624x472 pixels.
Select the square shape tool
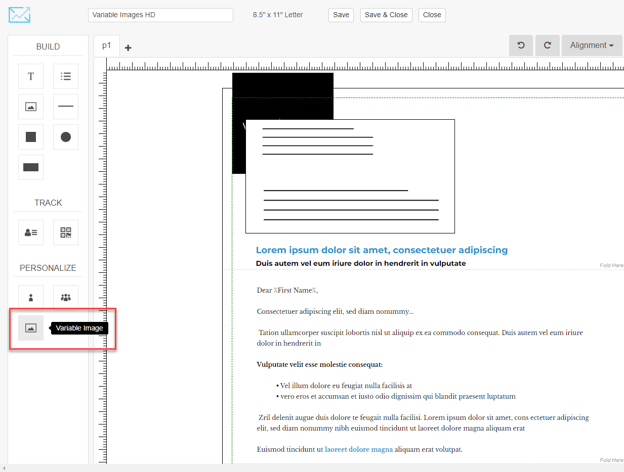[31, 137]
